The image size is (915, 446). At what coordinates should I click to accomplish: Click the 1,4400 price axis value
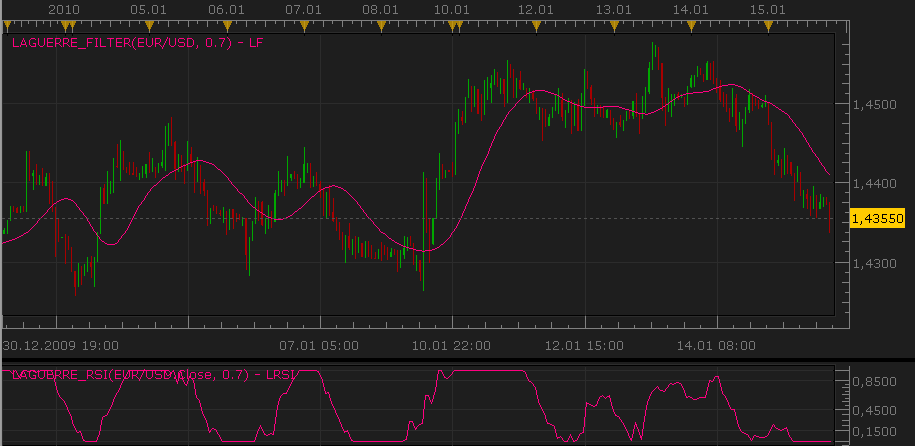tap(874, 184)
